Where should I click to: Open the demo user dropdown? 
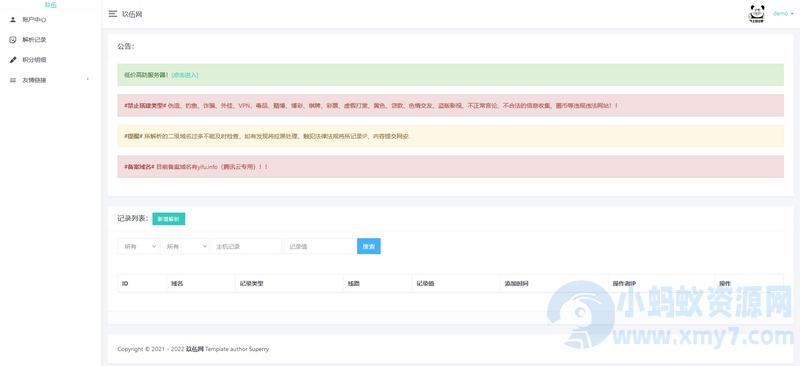point(783,14)
